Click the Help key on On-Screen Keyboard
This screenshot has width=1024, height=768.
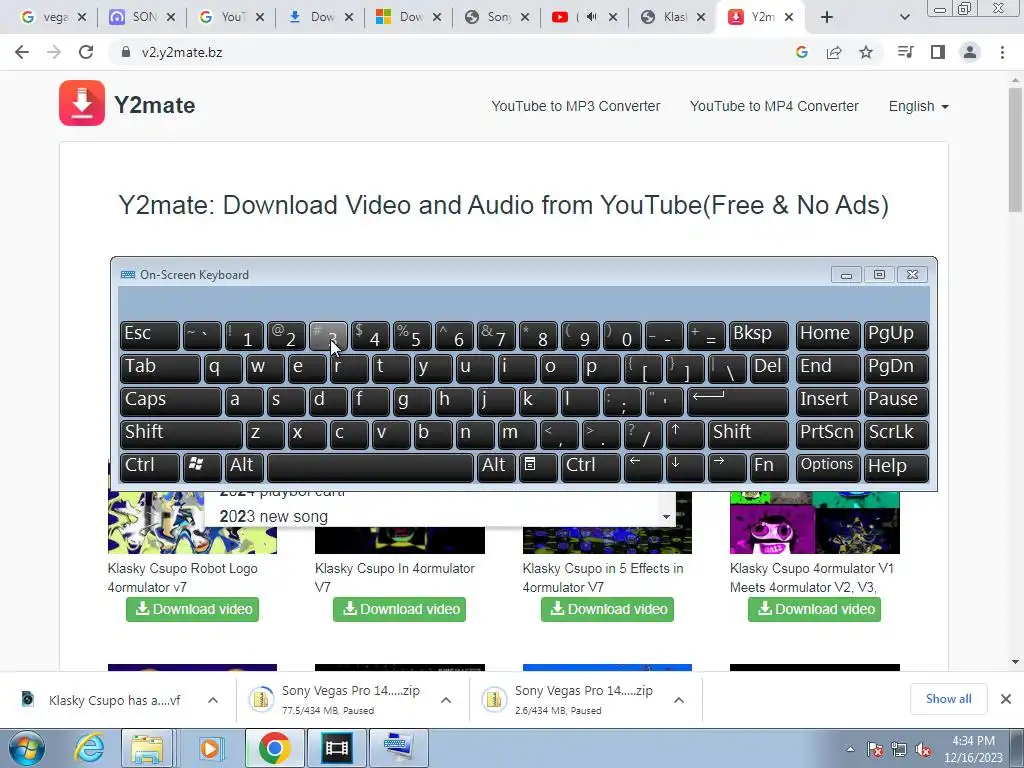[895, 468]
